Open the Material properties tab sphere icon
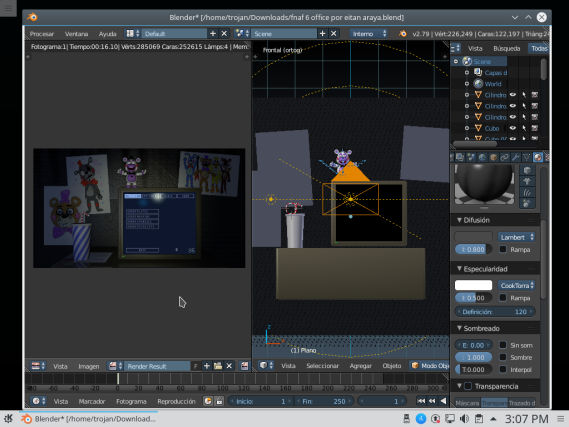This screenshot has height=427, width=569. pyautogui.click(x=538, y=157)
